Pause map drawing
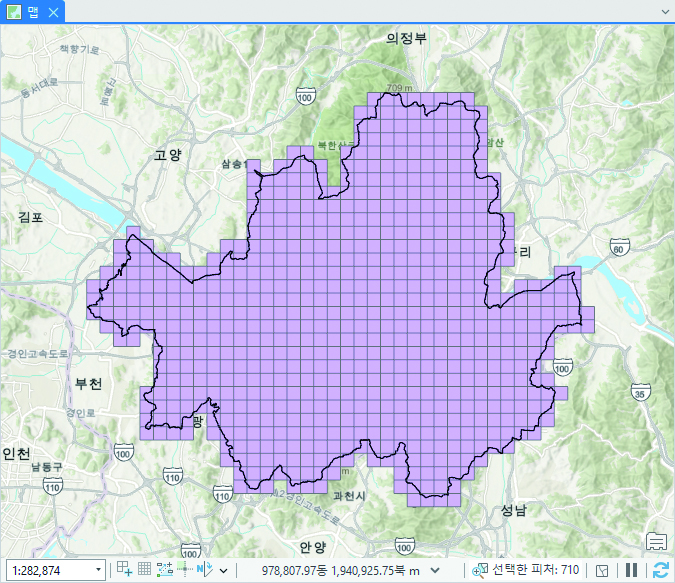Image resolution: width=675 pixels, height=583 pixels. (631, 570)
